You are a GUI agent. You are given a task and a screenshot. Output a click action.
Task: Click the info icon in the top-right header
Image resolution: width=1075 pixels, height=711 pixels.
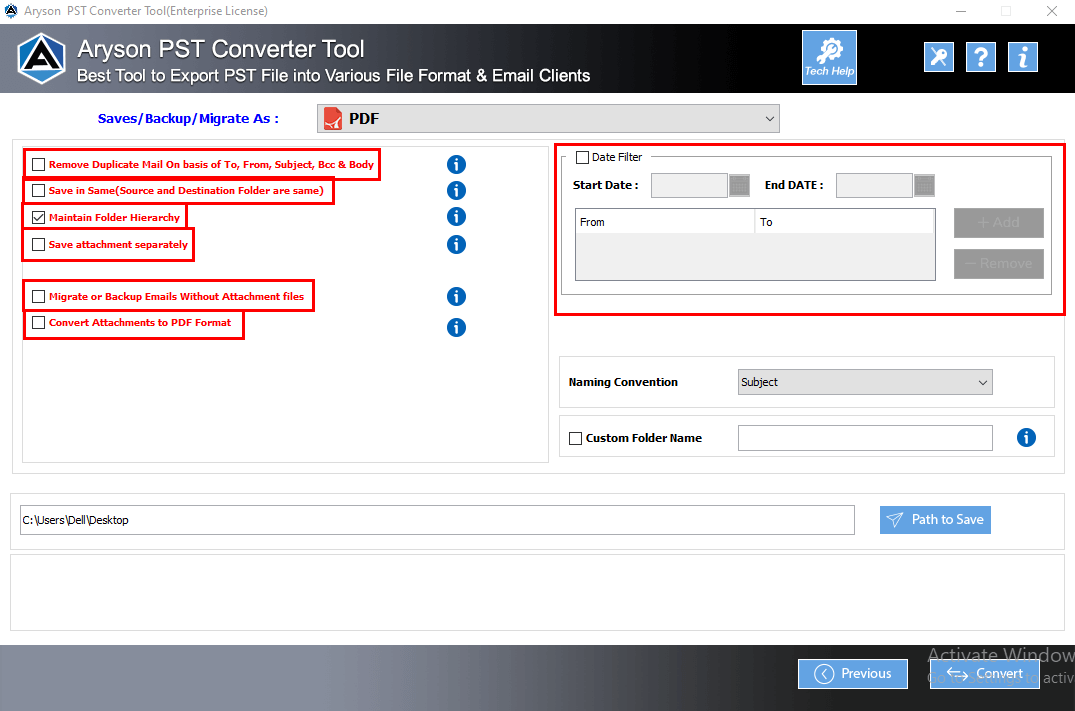coord(1022,57)
